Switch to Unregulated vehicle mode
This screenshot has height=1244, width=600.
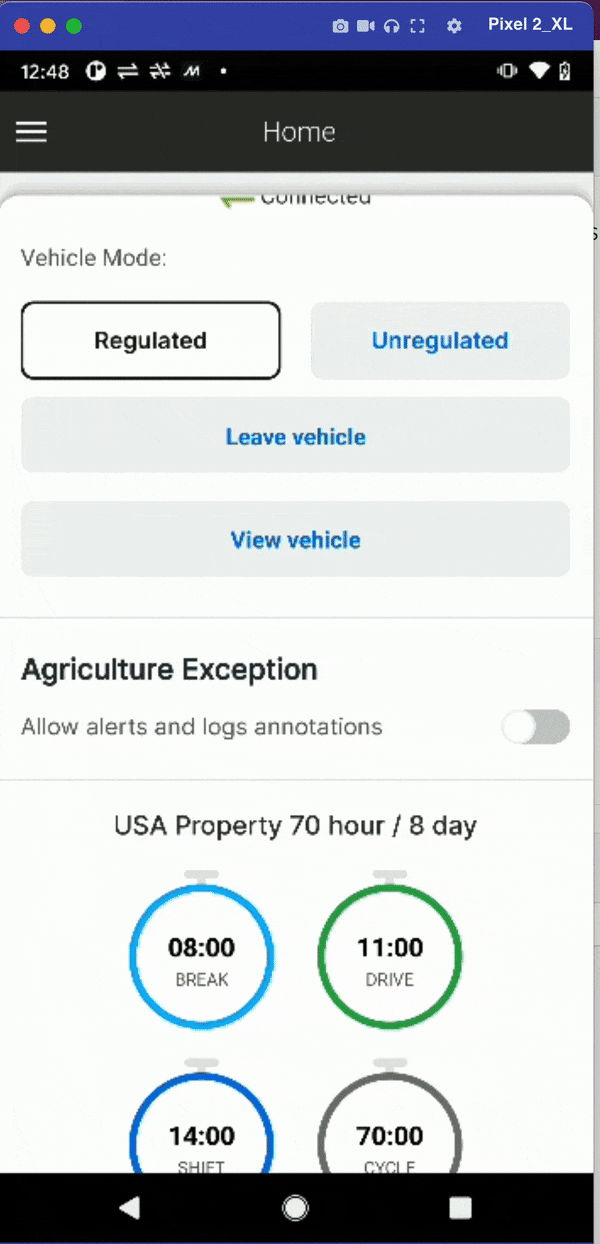click(440, 341)
